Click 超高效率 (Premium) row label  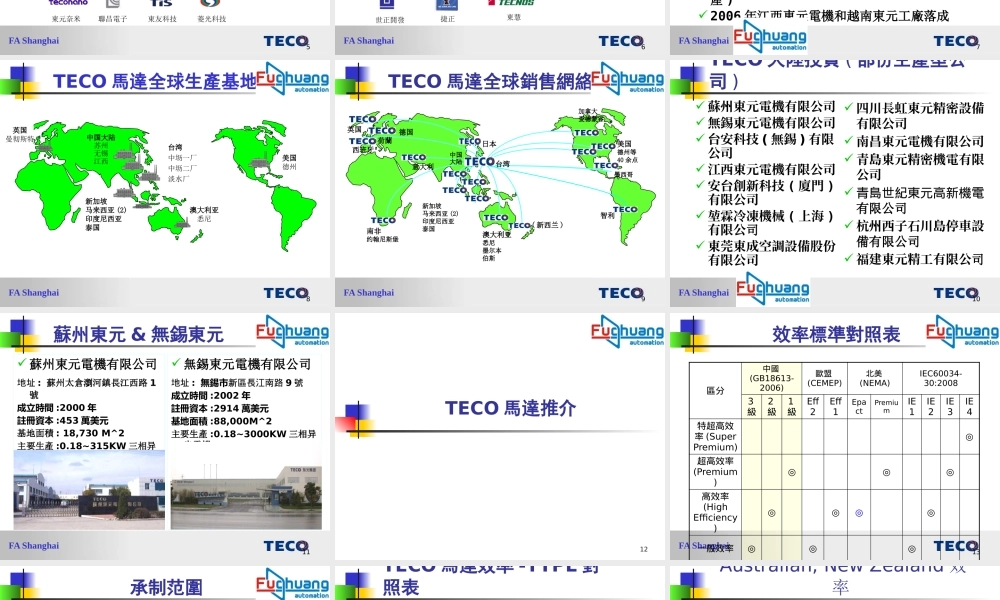point(716,472)
